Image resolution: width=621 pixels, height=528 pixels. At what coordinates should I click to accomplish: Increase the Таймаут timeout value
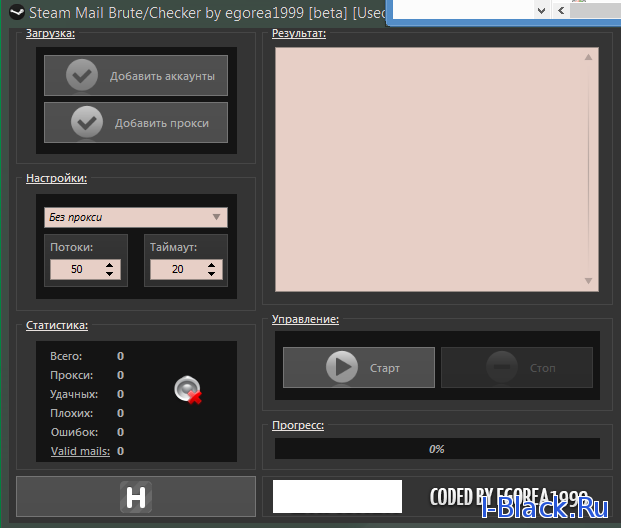(211, 265)
